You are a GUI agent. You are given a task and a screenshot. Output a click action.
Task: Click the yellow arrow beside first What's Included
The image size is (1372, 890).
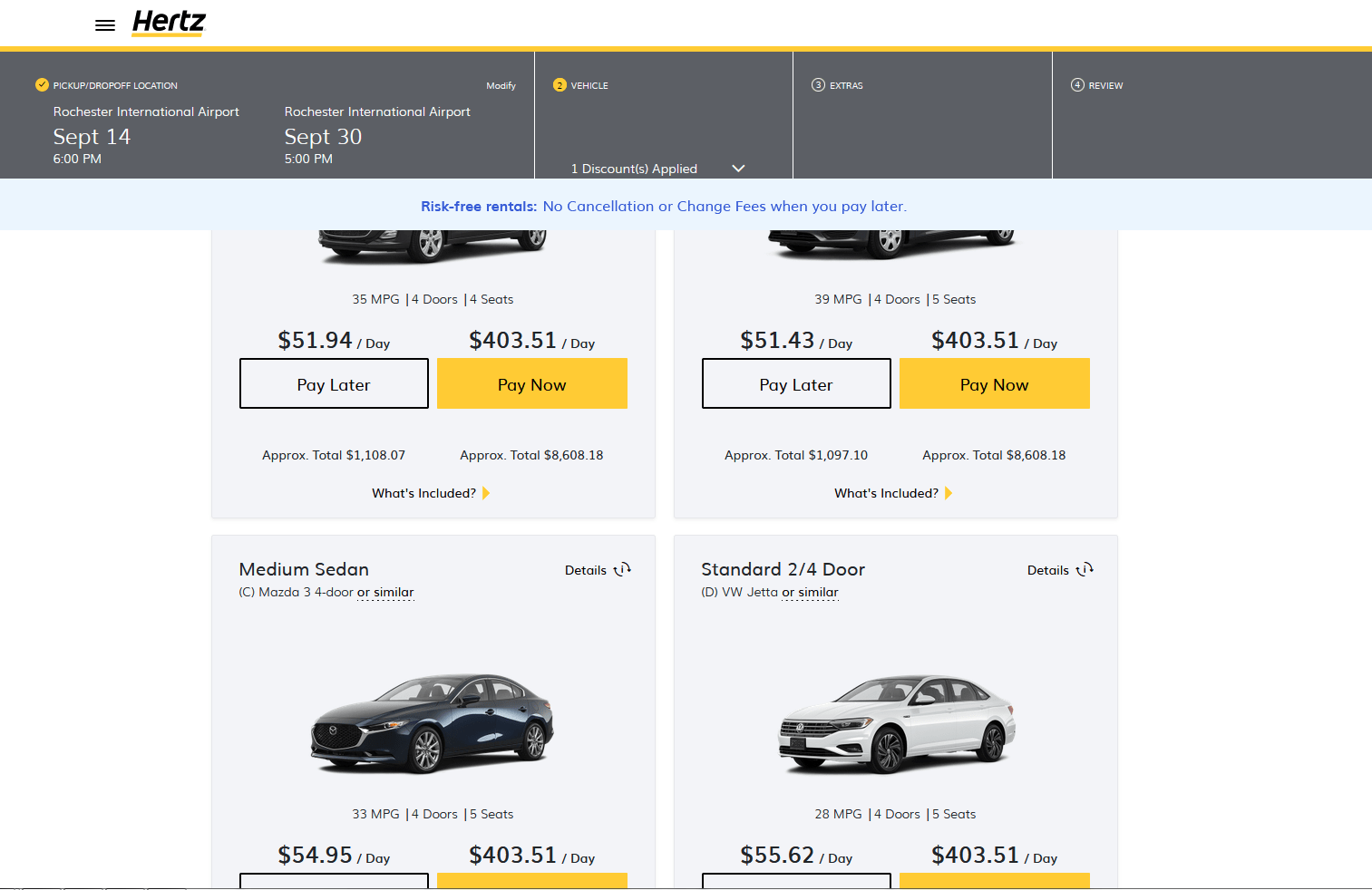(x=486, y=492)
